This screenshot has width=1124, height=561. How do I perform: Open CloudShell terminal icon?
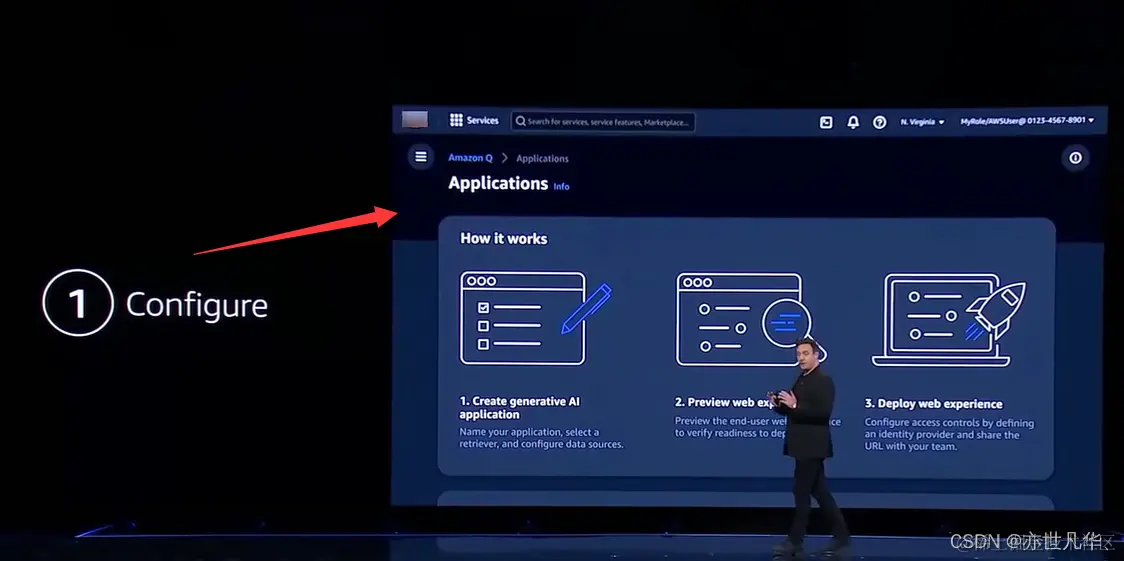[x=826, y=123]
